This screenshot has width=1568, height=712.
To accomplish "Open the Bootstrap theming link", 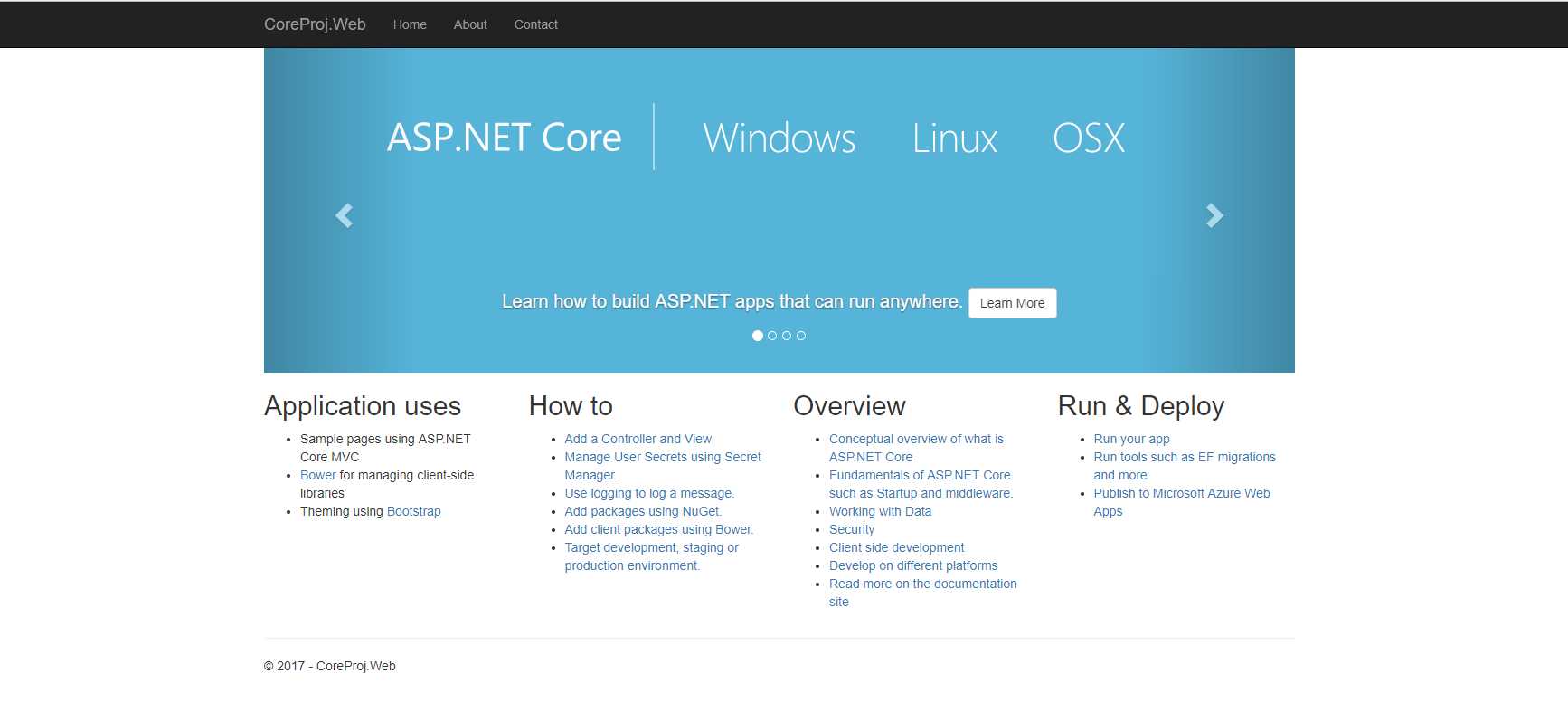I will click(x=414, y=511).
